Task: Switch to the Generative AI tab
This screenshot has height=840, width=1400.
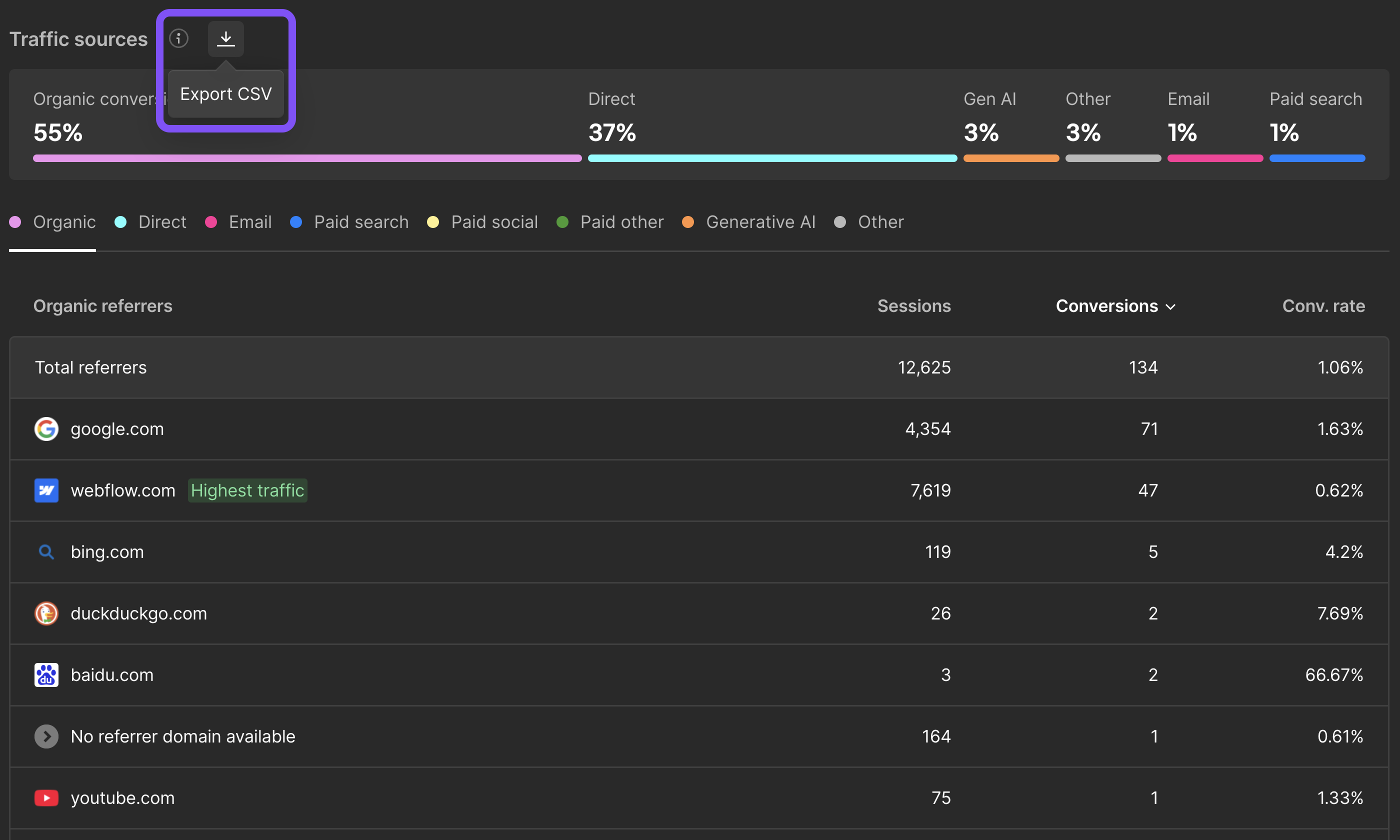Action: [760, 222]
